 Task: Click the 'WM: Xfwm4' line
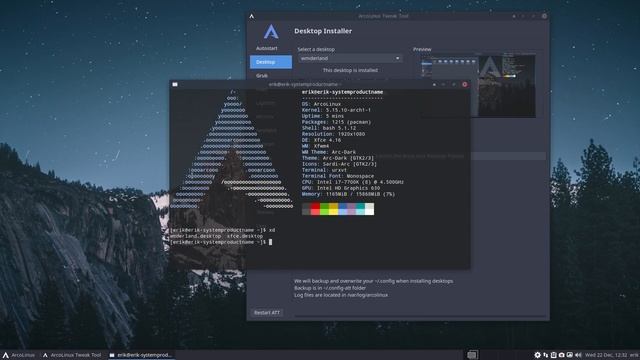(316, 146)
